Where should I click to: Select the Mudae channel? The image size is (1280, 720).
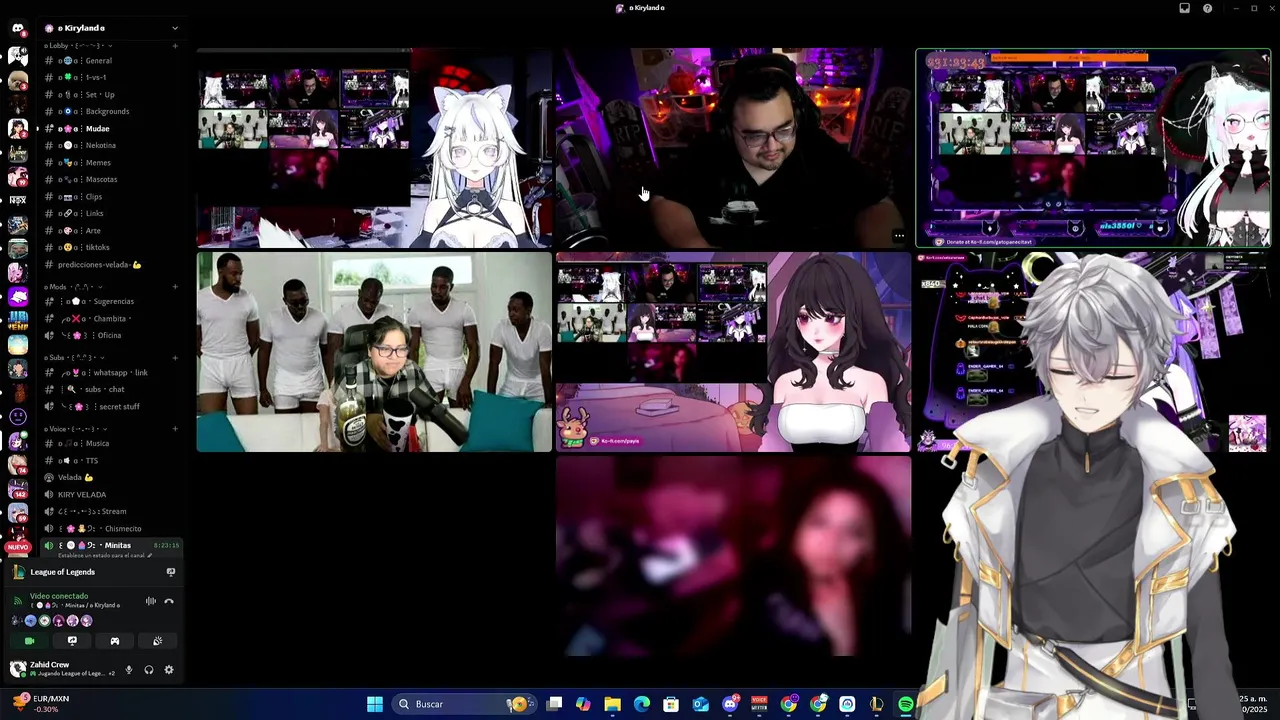pyautogui.click(x=110, y=128)
